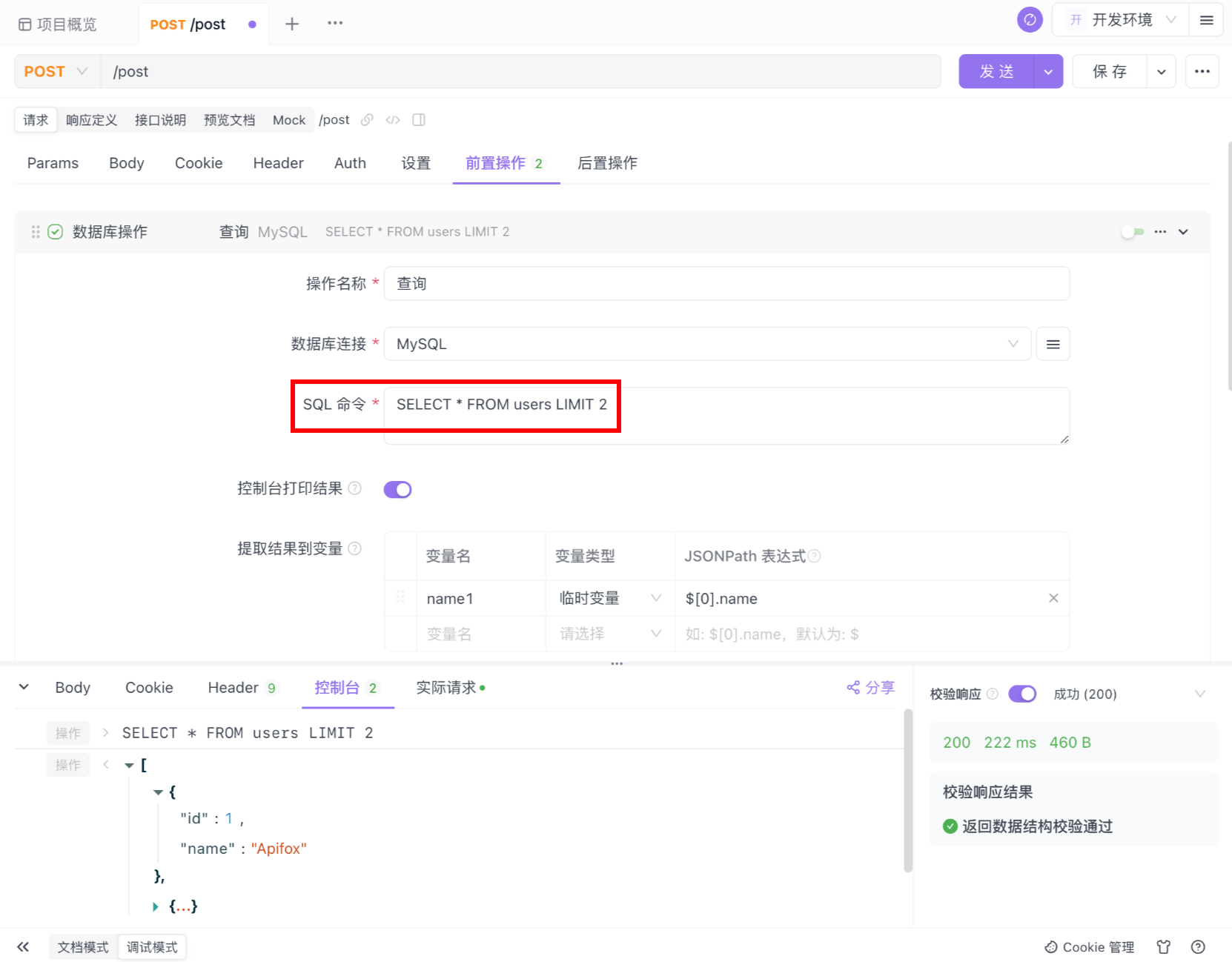Click the operation name input field
Screen dimensions: 1232x962
[726, 284]
